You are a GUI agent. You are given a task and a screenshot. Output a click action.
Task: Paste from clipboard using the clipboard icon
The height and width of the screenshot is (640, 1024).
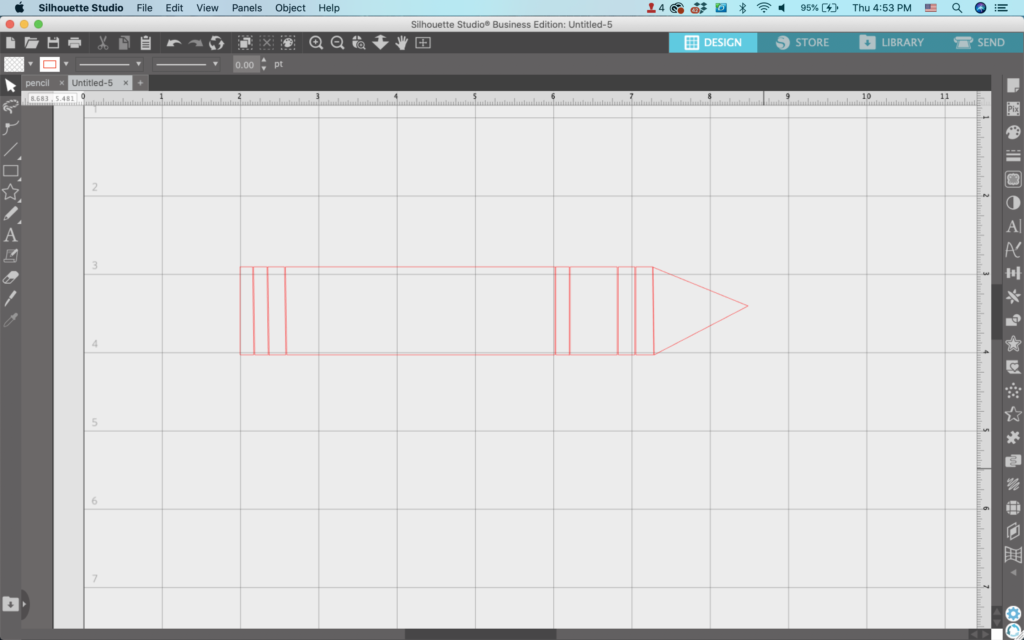point(146,43)
